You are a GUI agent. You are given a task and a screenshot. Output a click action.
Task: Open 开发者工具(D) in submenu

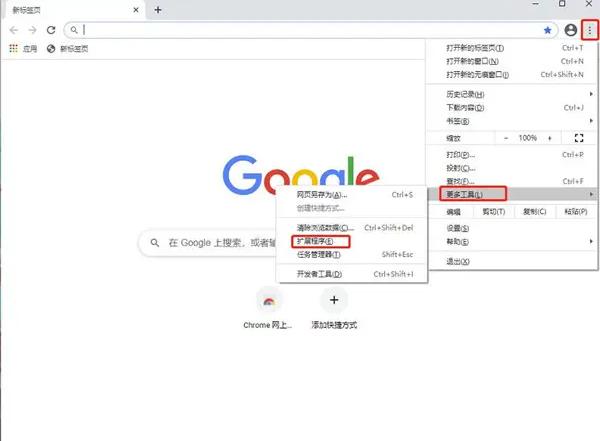(x=352, y=274)
